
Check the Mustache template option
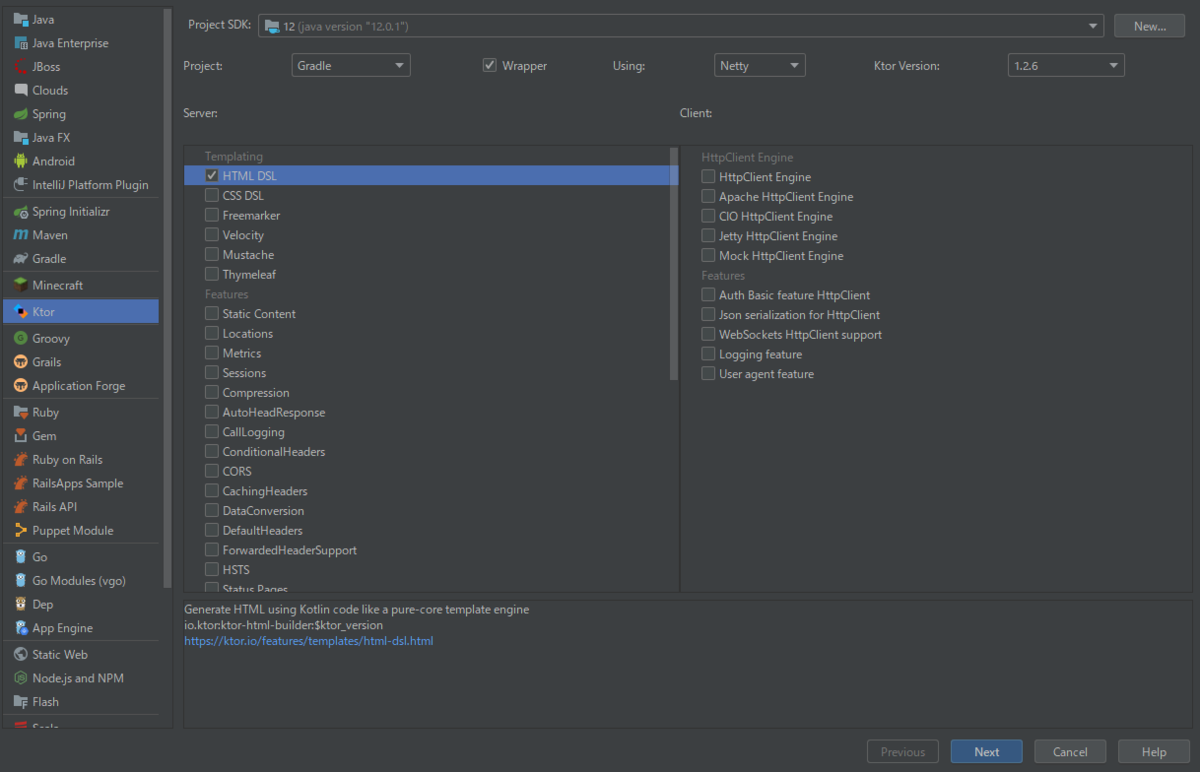click(x=212, y=255)
